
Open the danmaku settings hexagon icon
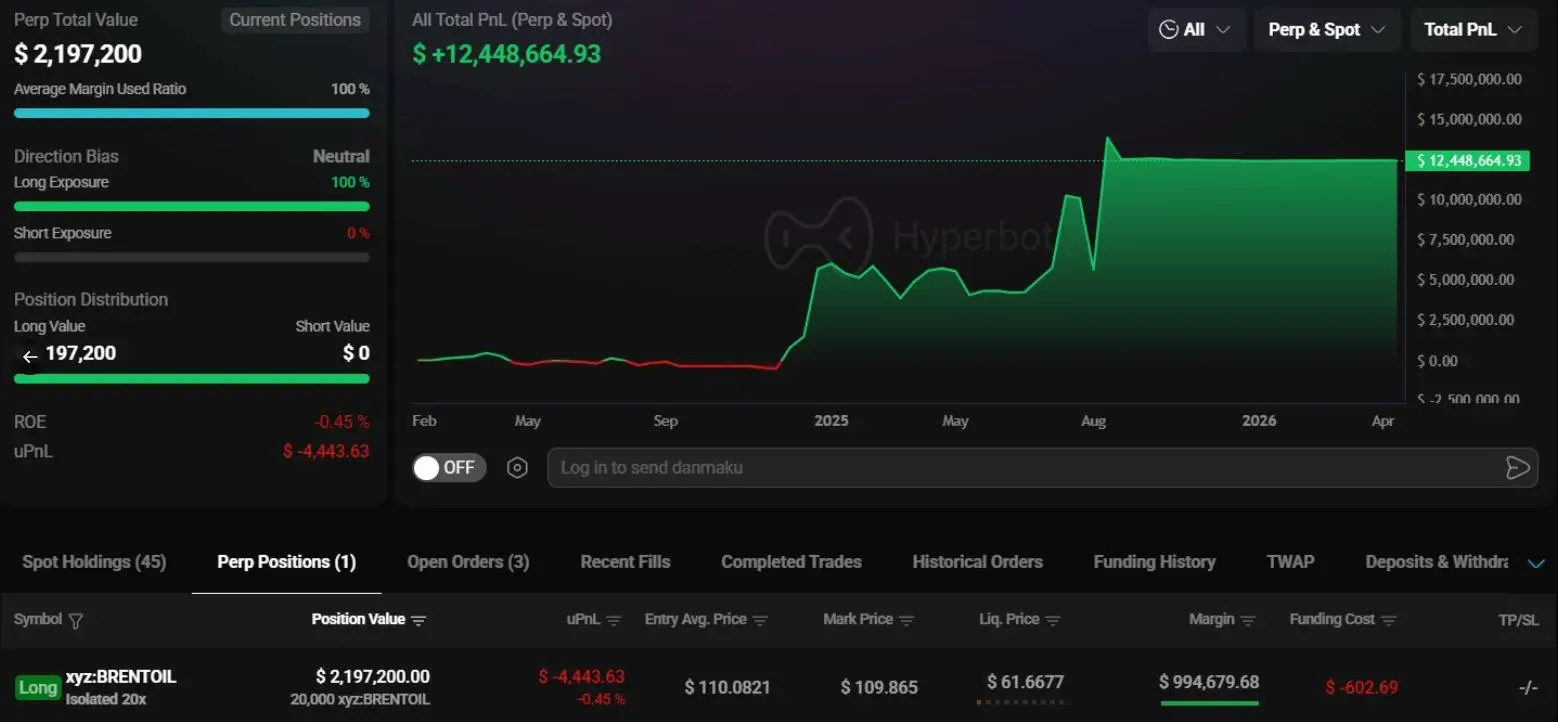pos(517,468)
